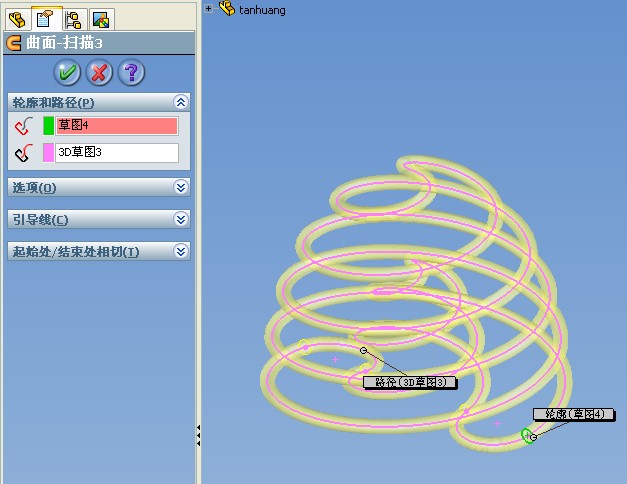Click the pink path color swatch

click(x=48, y=153)
